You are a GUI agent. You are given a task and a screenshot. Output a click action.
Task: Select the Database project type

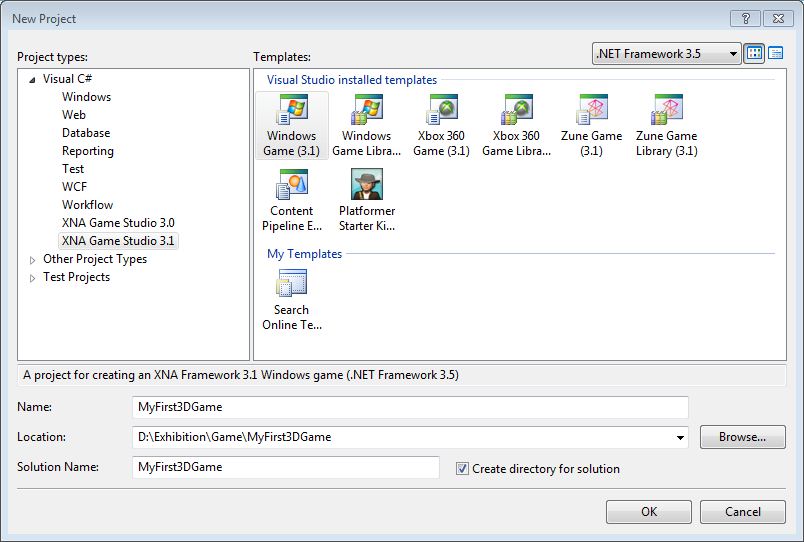click(x=86, y=133)
